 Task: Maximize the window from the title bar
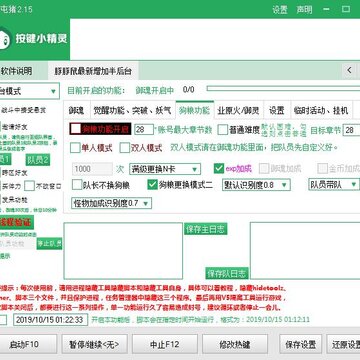pyautogui.click(x=346, y=9)
